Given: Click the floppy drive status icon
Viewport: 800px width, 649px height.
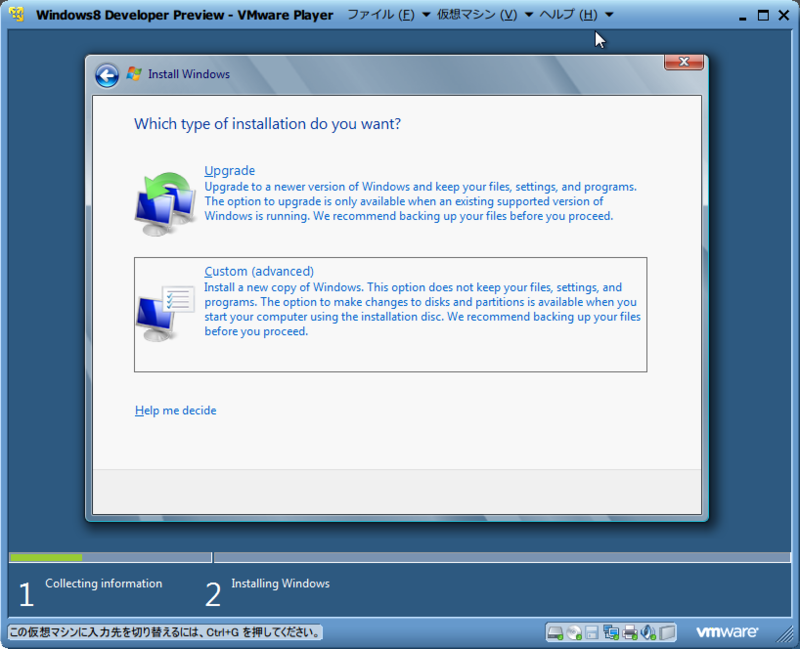Looking at the screenshot, I should 592,633.
